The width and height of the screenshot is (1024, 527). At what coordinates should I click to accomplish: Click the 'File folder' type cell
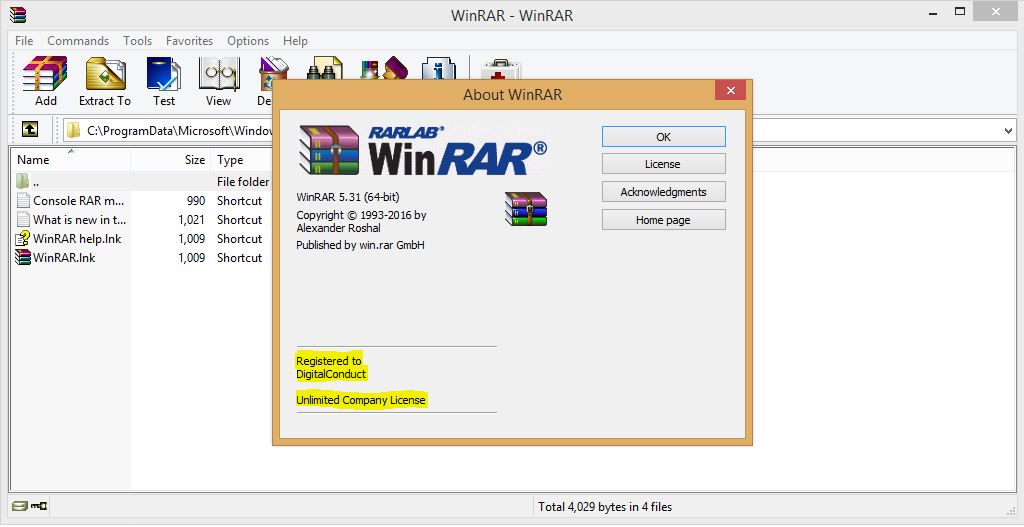(x=243, y=182)
